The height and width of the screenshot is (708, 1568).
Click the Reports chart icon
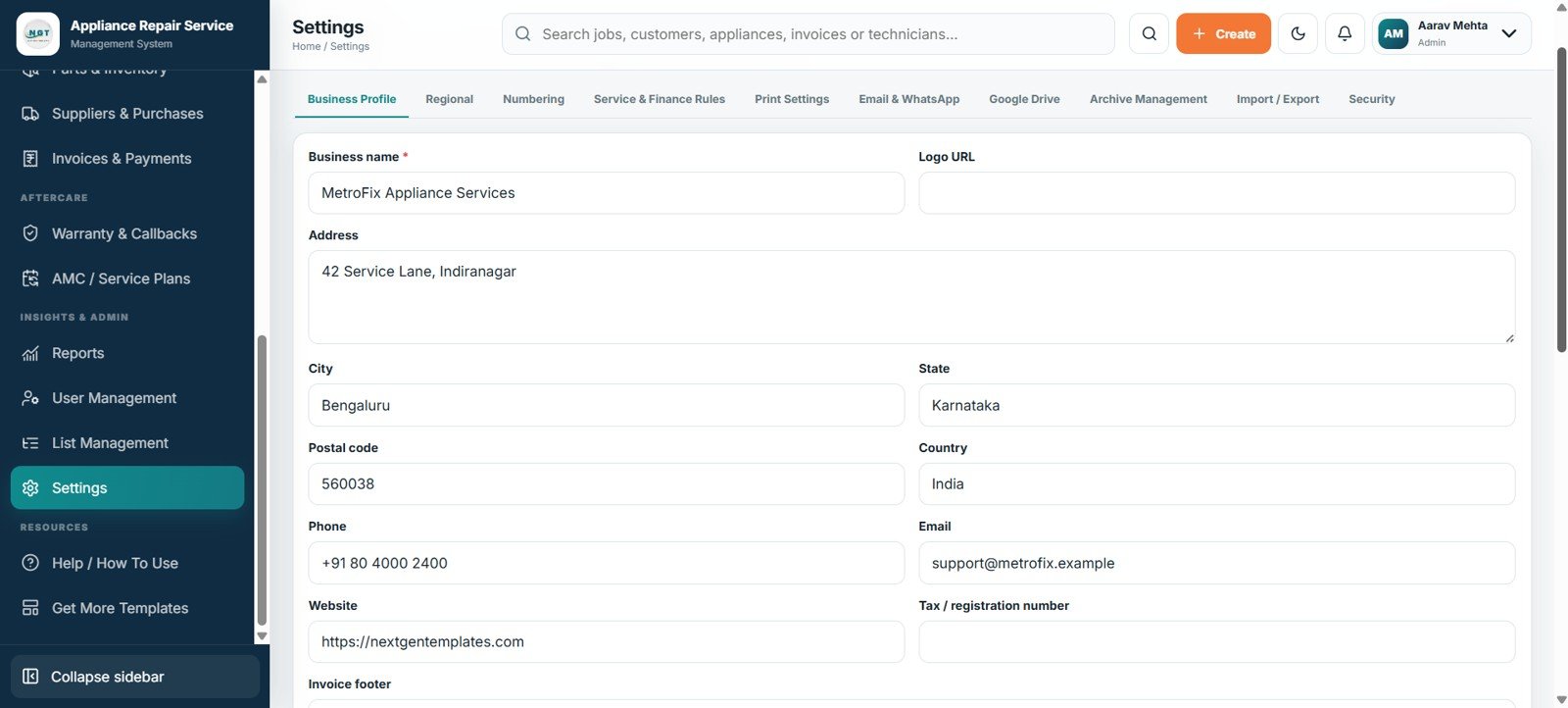coord(30,353)
